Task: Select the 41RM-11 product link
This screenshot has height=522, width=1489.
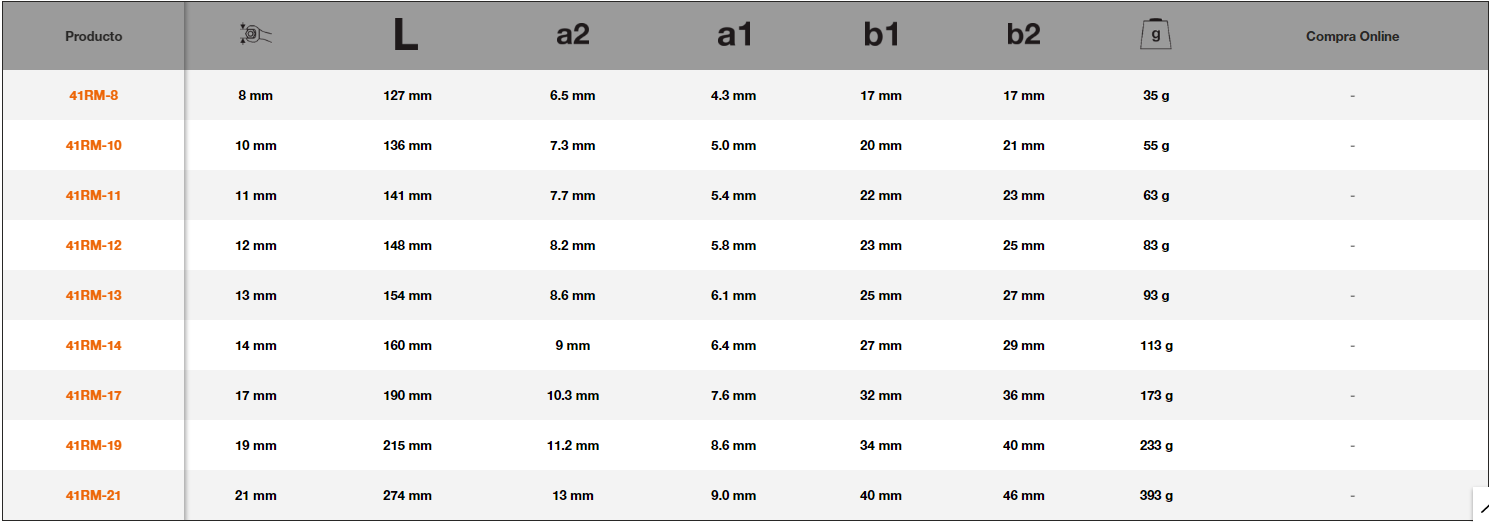Action: [x=93, y=196]
